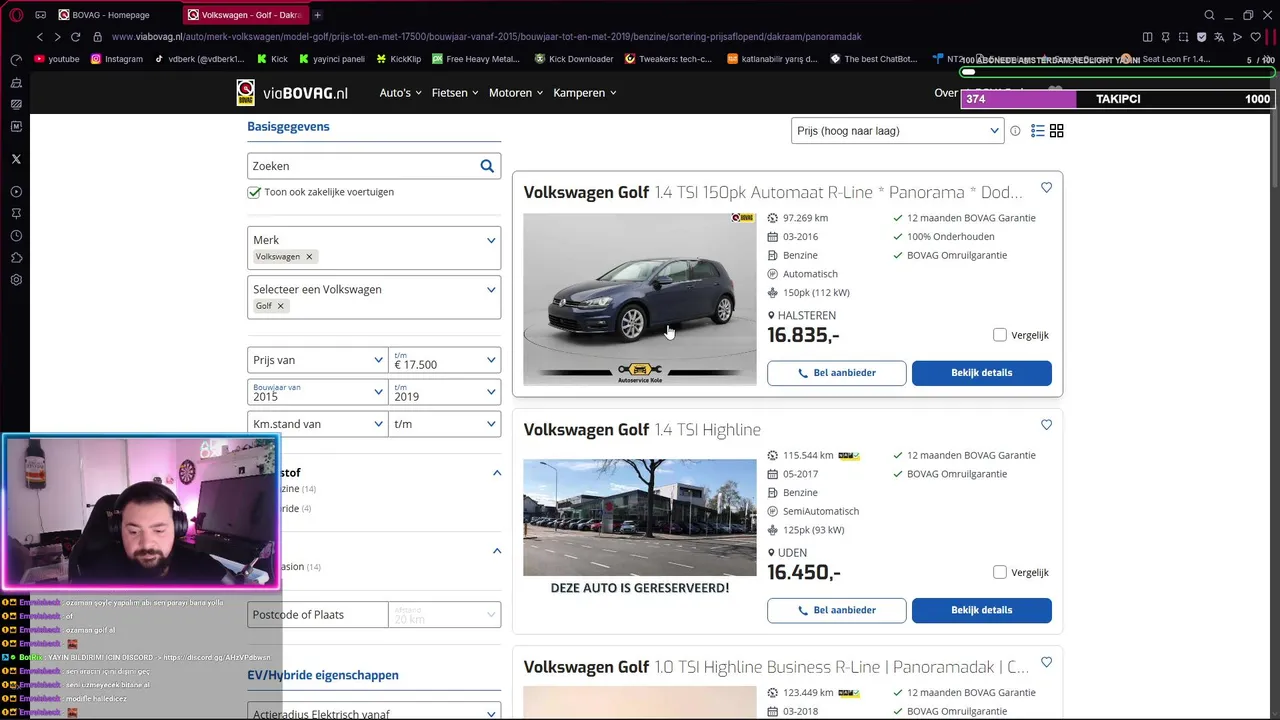Open X (Twitter) in the Opera sidebar
1280x720 pixels.
point(16,159)
